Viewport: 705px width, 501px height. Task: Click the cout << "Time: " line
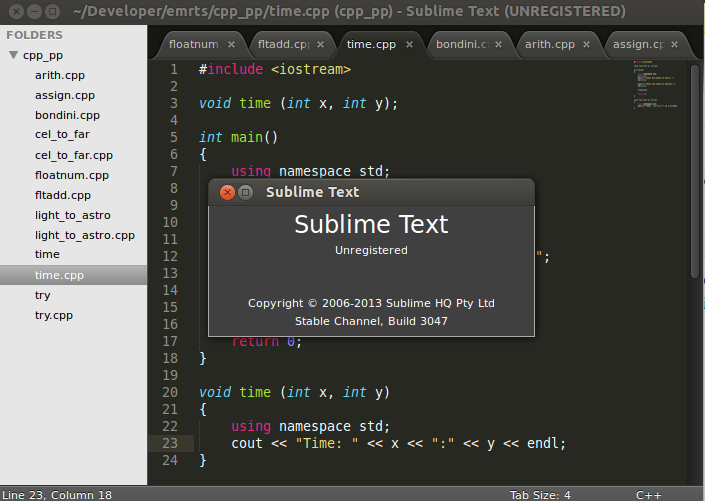click(x=398, y=443)
